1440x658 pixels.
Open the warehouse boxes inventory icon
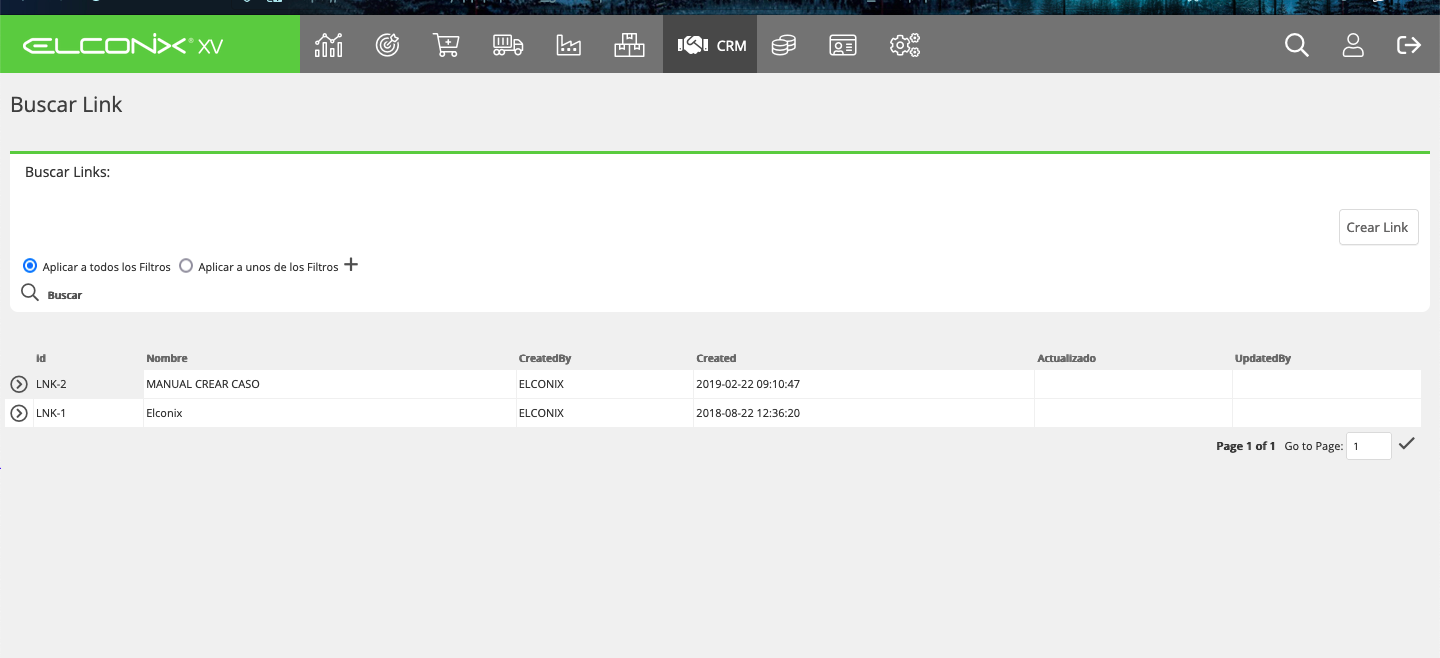click(x=629, y=45)
